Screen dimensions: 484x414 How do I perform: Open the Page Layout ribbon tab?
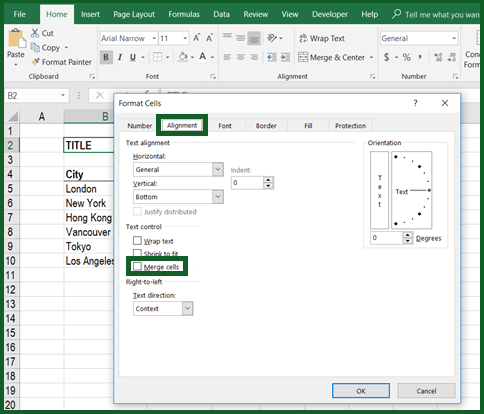point(134,14)
